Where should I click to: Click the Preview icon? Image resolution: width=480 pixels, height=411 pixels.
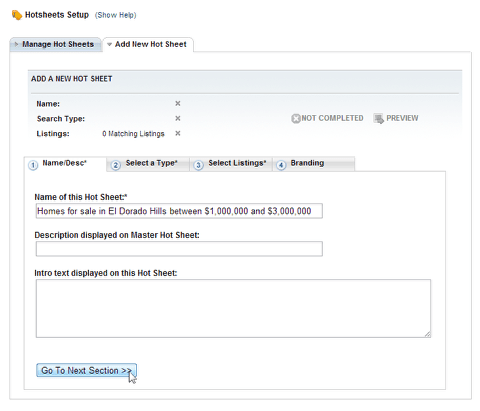point(379,118)
